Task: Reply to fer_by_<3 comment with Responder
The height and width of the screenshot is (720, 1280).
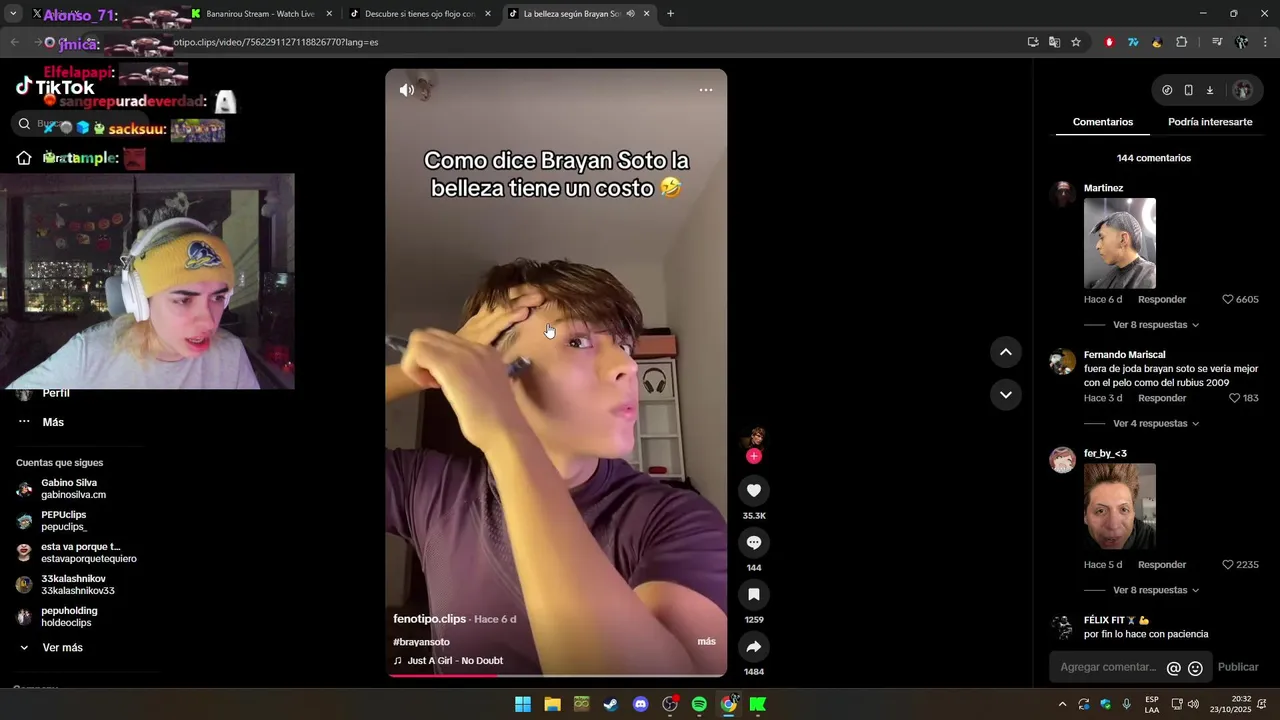Action: point(1162,565)
